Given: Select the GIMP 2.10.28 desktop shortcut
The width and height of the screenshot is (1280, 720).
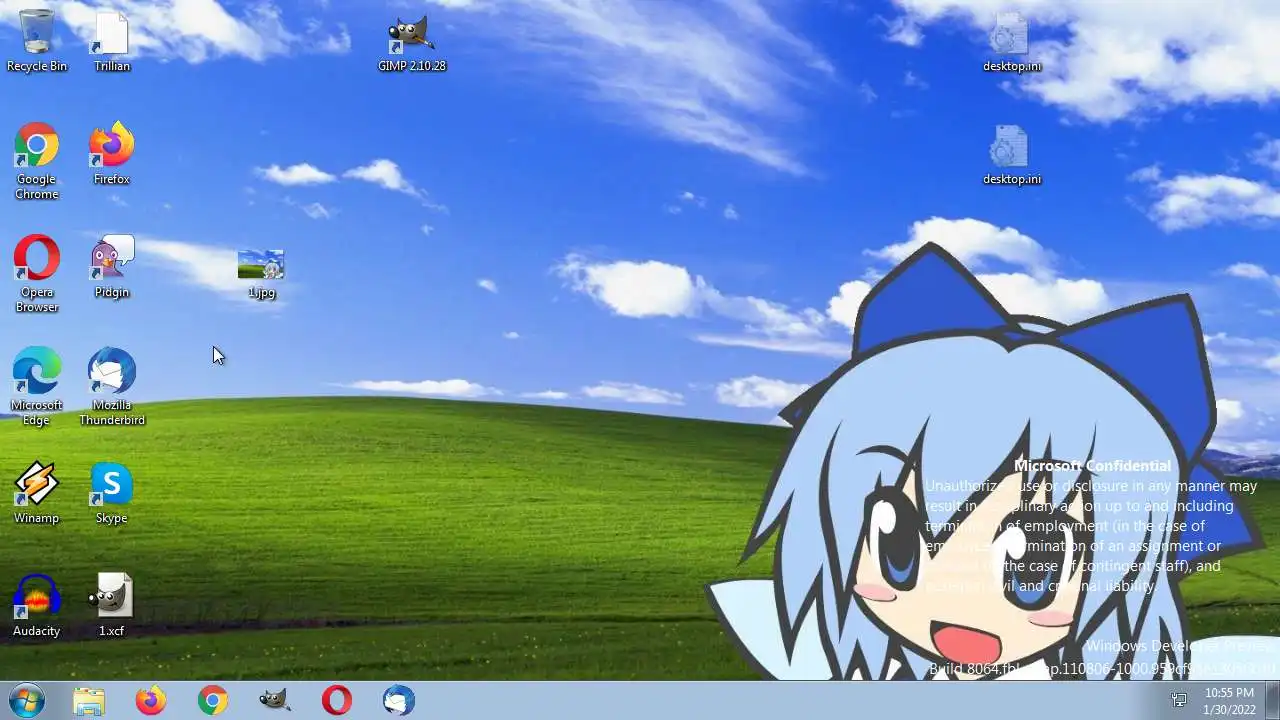Looking at the screenshot, I should click(x=411, y=42).
